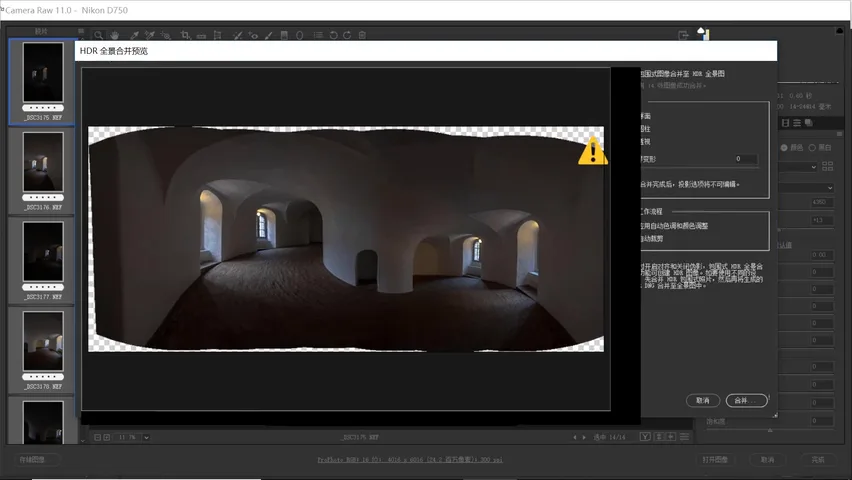Select the White Balance eyedropper tool
This screenshot has width=852, height=480.
coord(134,35)
